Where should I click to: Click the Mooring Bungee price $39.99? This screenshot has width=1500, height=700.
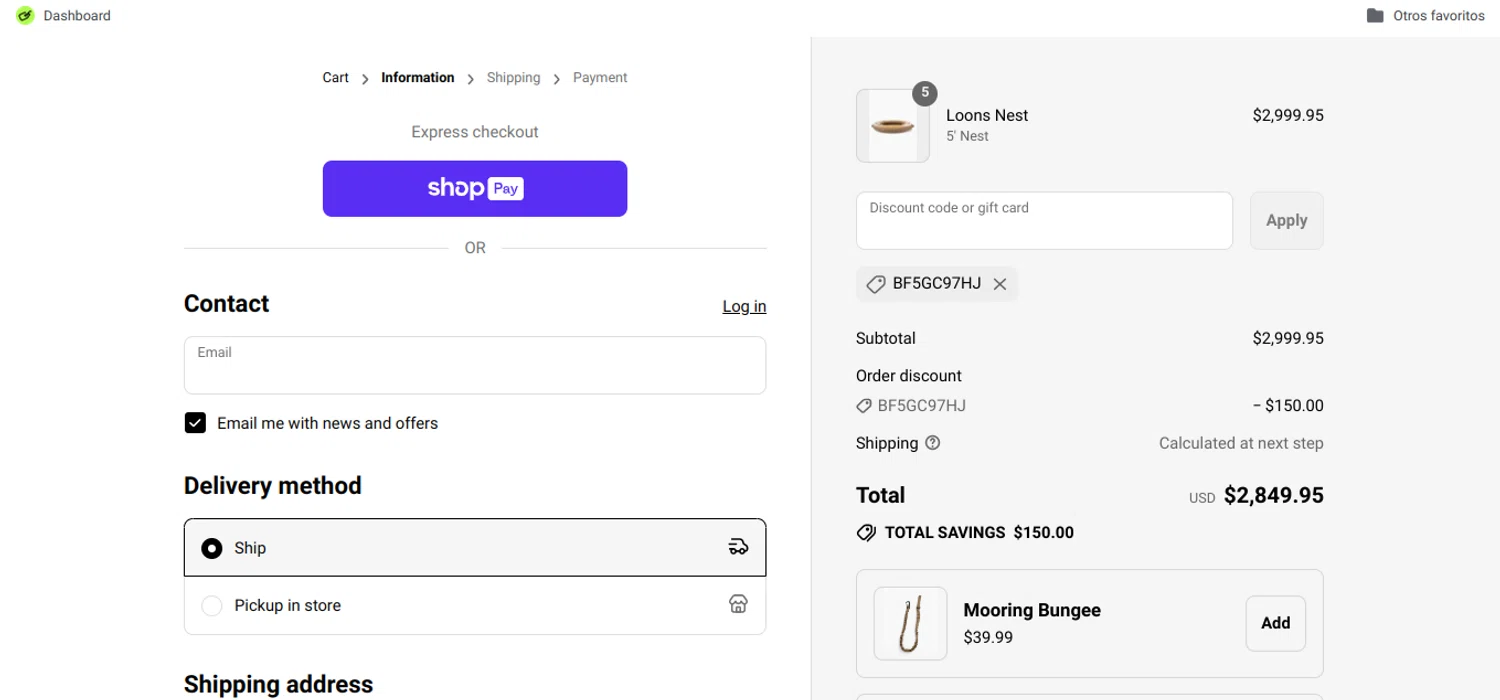(988, 637)
